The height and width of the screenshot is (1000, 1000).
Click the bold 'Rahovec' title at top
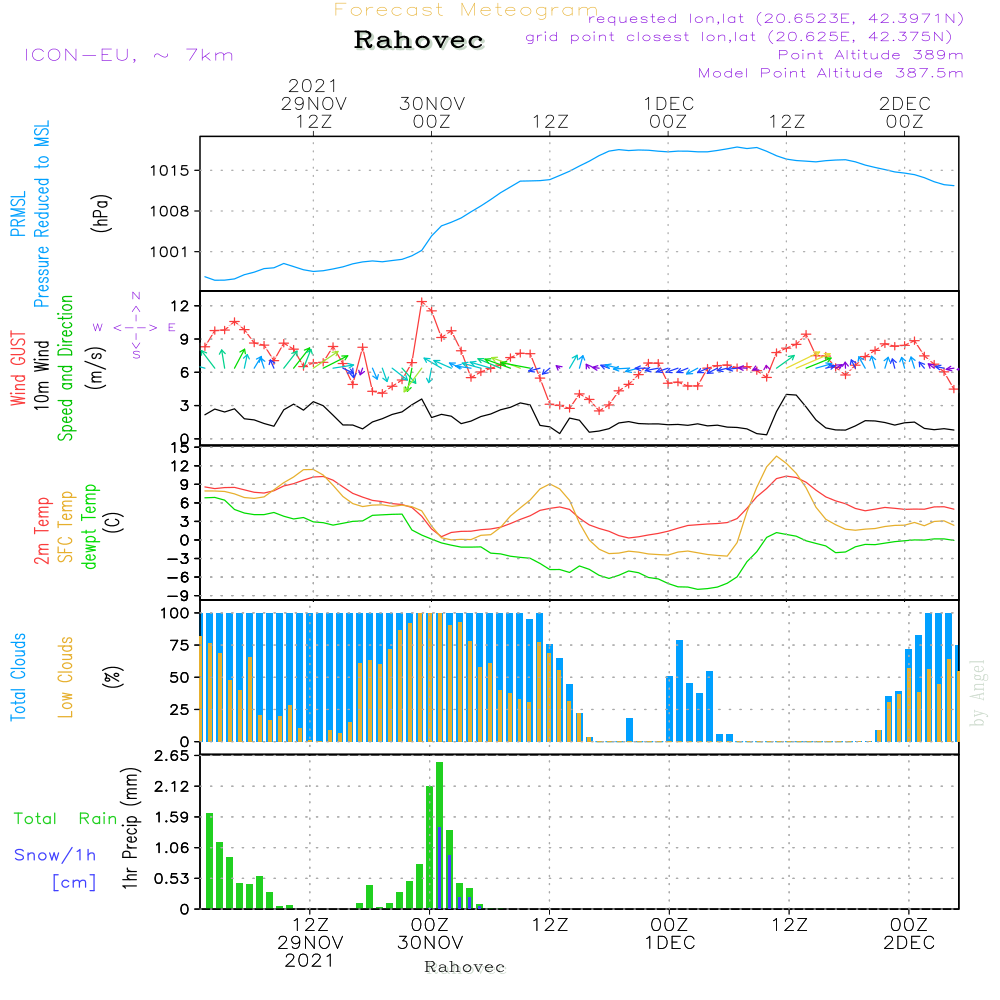(x=418, y=40)
